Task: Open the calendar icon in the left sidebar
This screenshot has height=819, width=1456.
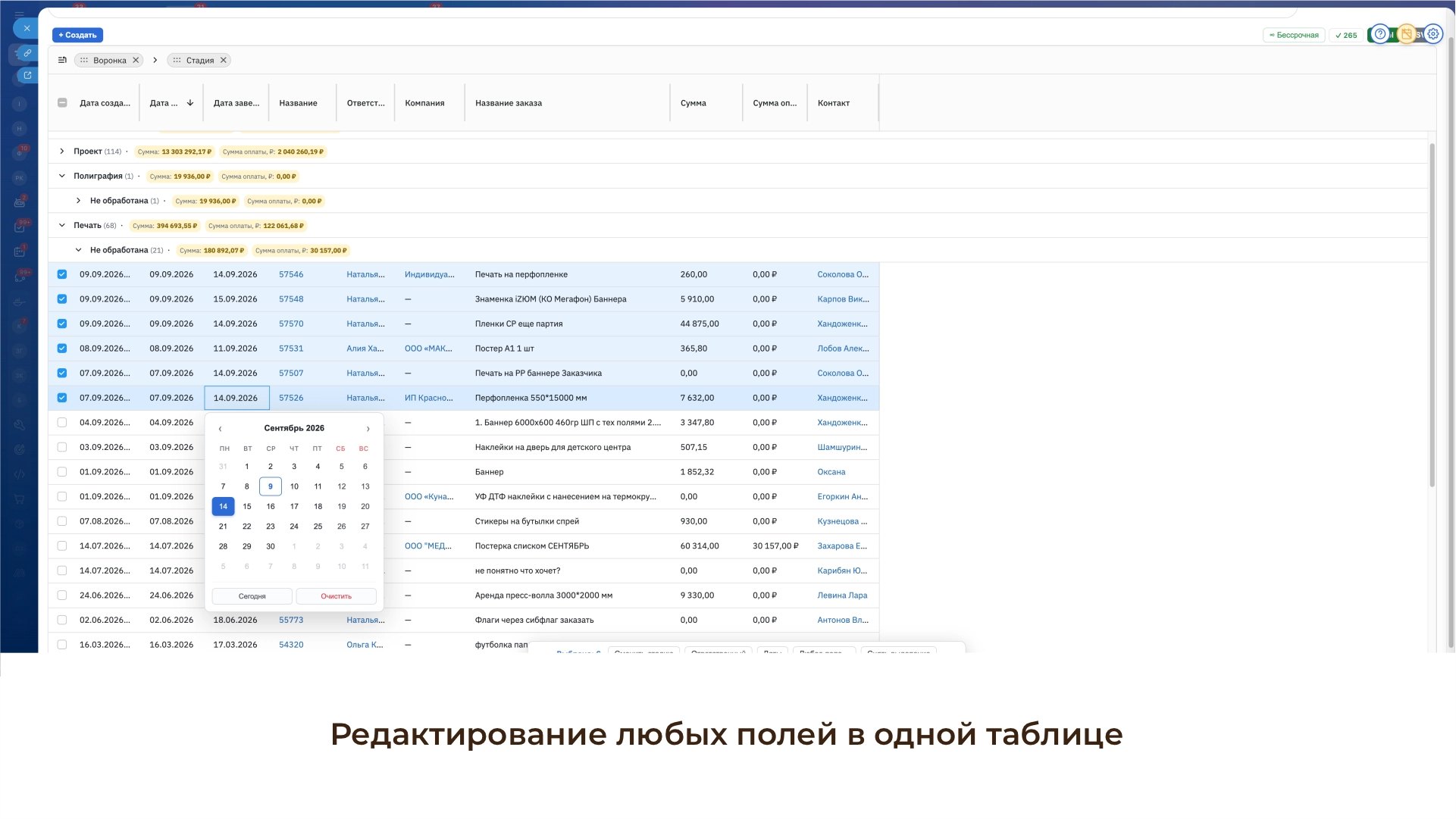Action: pyautogui.click(x=20, y=252)
